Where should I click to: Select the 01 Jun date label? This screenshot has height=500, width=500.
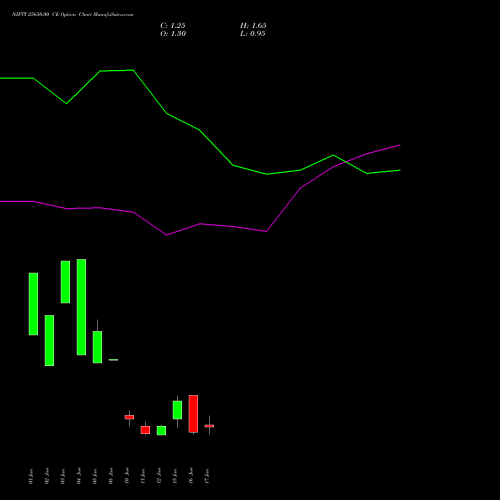coord(31,476)
